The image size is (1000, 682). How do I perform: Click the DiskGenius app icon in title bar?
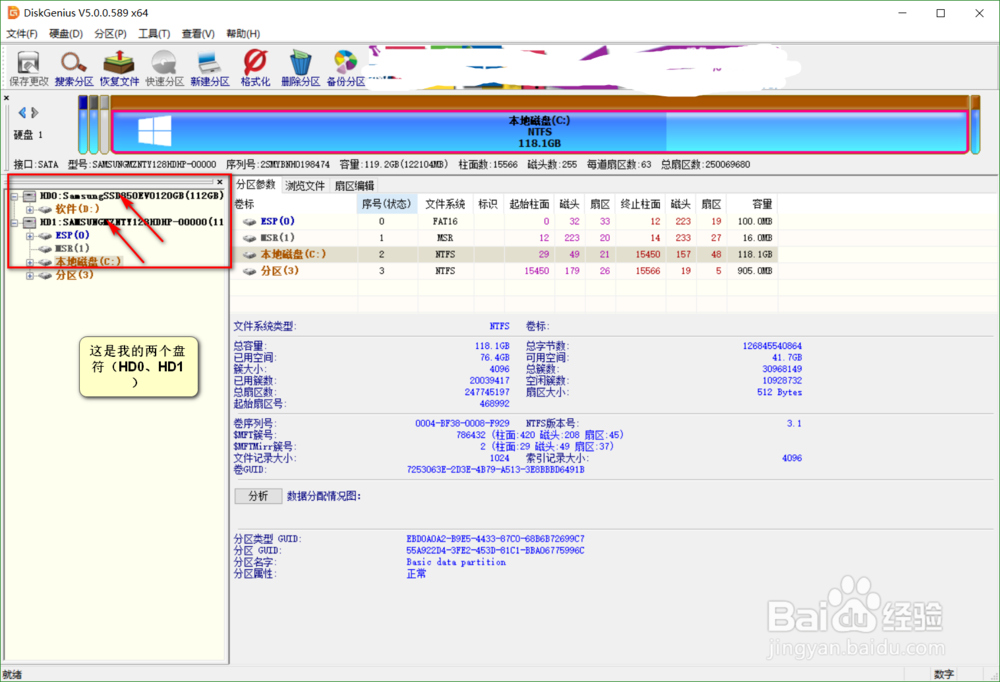pyautogui.click(x=13, y=13)
